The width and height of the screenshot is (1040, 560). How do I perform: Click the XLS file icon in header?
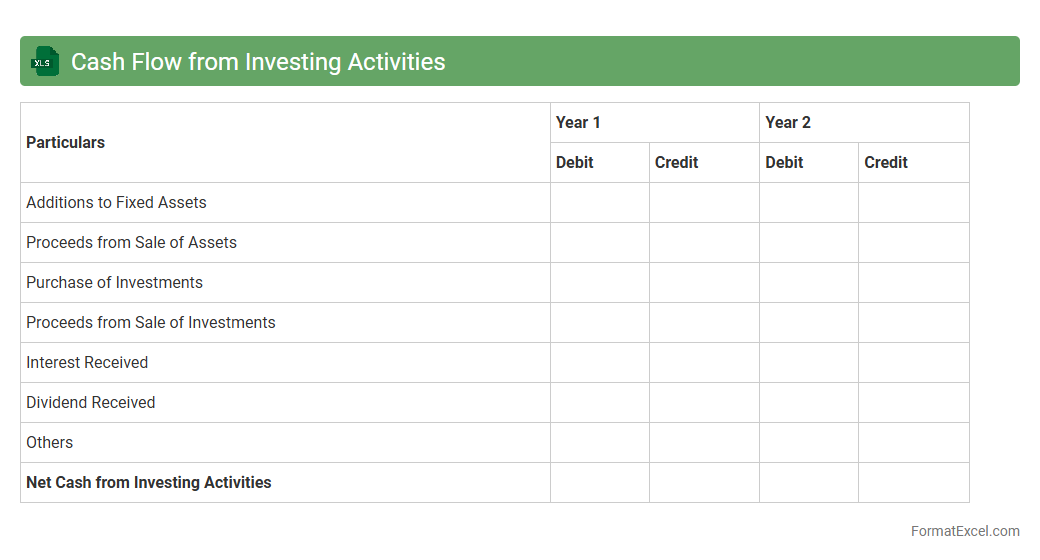tap(44, 62)
